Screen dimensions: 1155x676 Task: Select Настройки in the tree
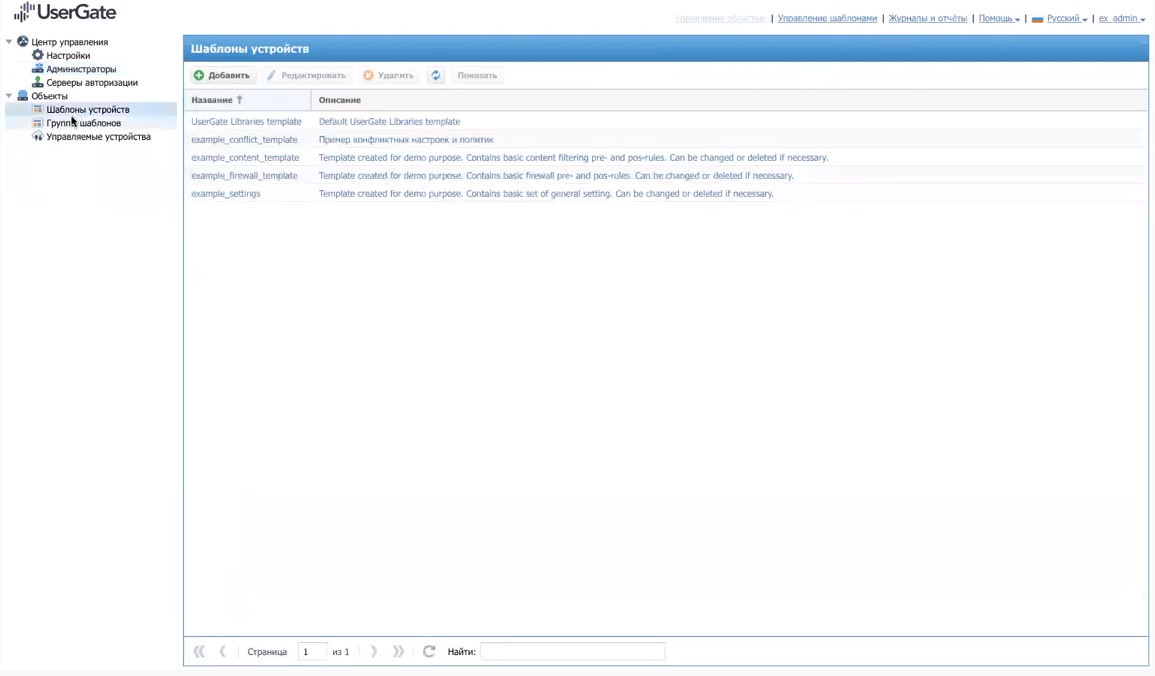tap(68, 55)
